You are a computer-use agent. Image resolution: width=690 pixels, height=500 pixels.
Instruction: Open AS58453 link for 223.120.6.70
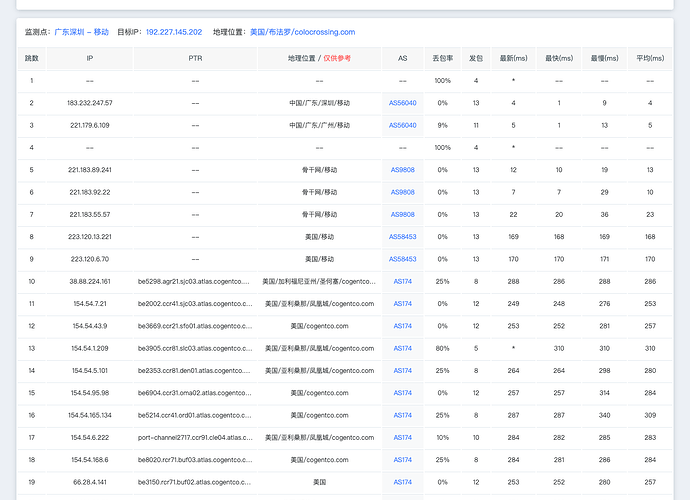(403, 259)
